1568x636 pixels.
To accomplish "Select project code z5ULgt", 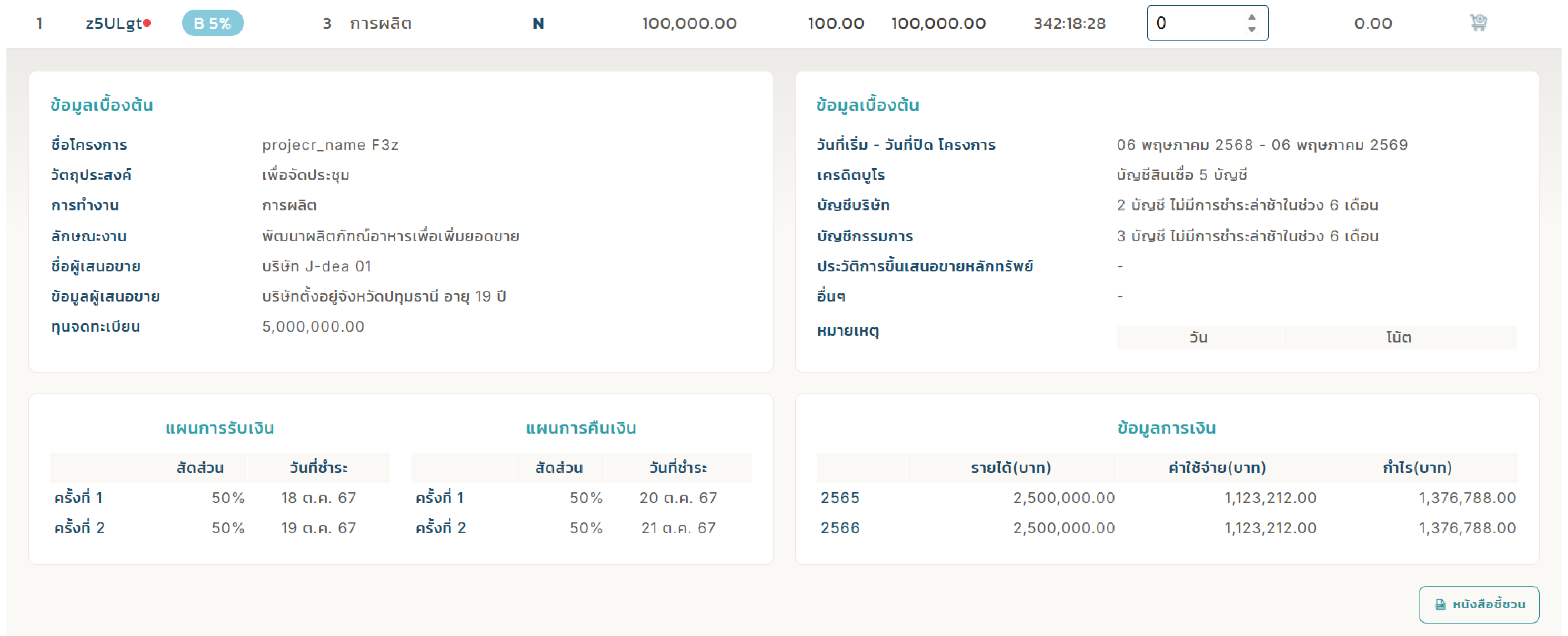I will click(x=114, y=23).
